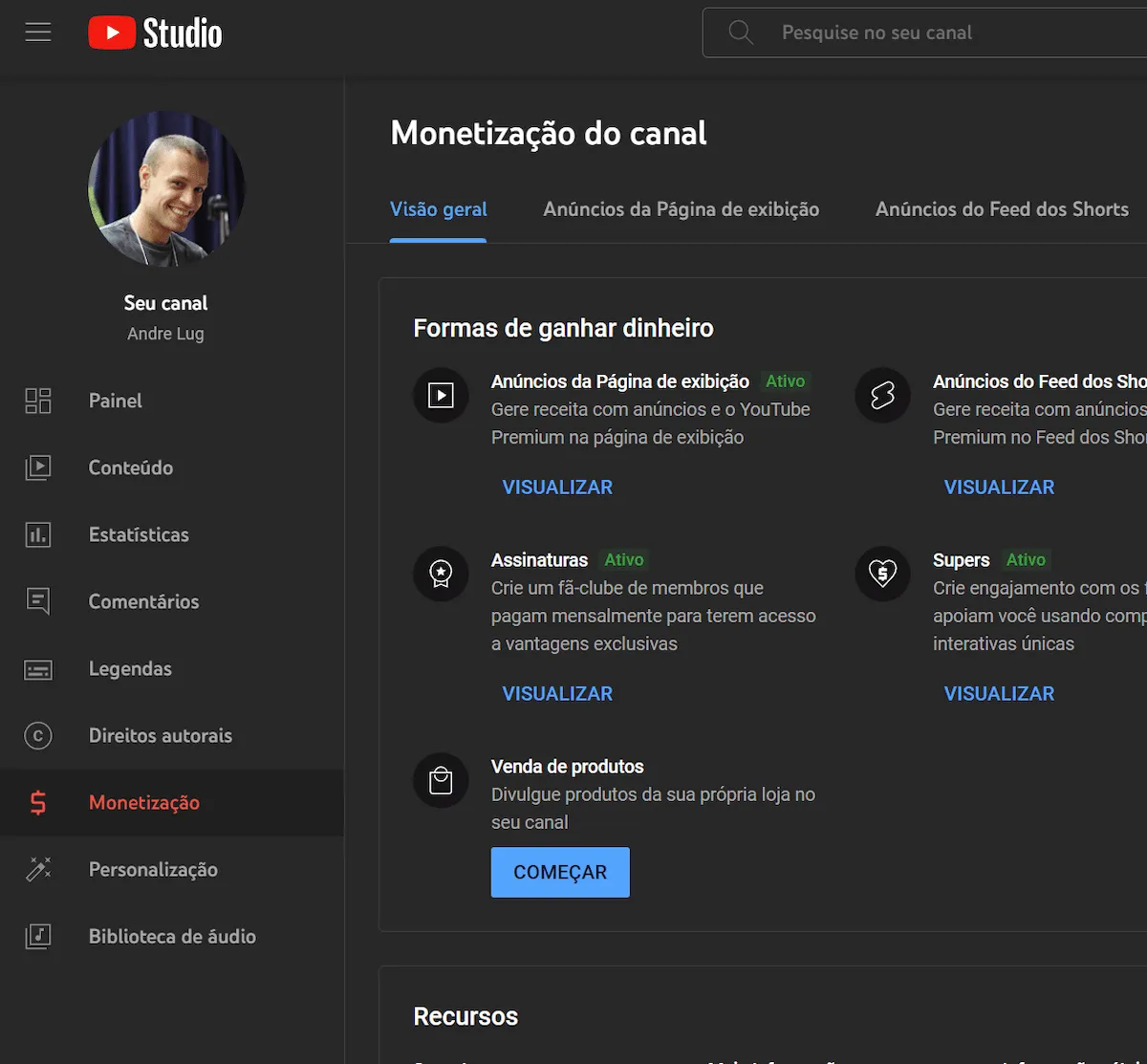Open the Personalização sidebar item
This screenshot has width=1147, height=1064.
click(x=172, y=869)
